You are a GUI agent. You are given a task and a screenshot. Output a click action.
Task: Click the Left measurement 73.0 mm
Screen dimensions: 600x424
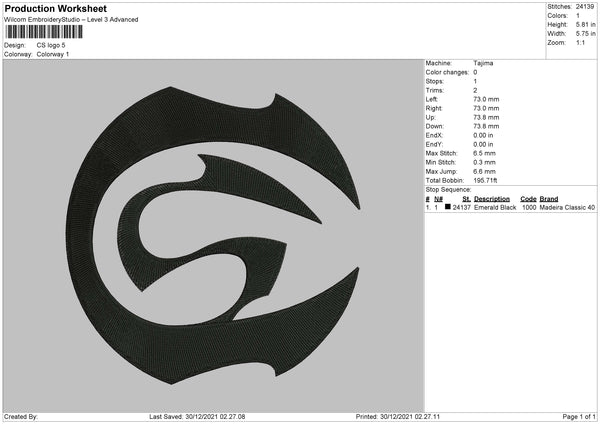[486, 99]
